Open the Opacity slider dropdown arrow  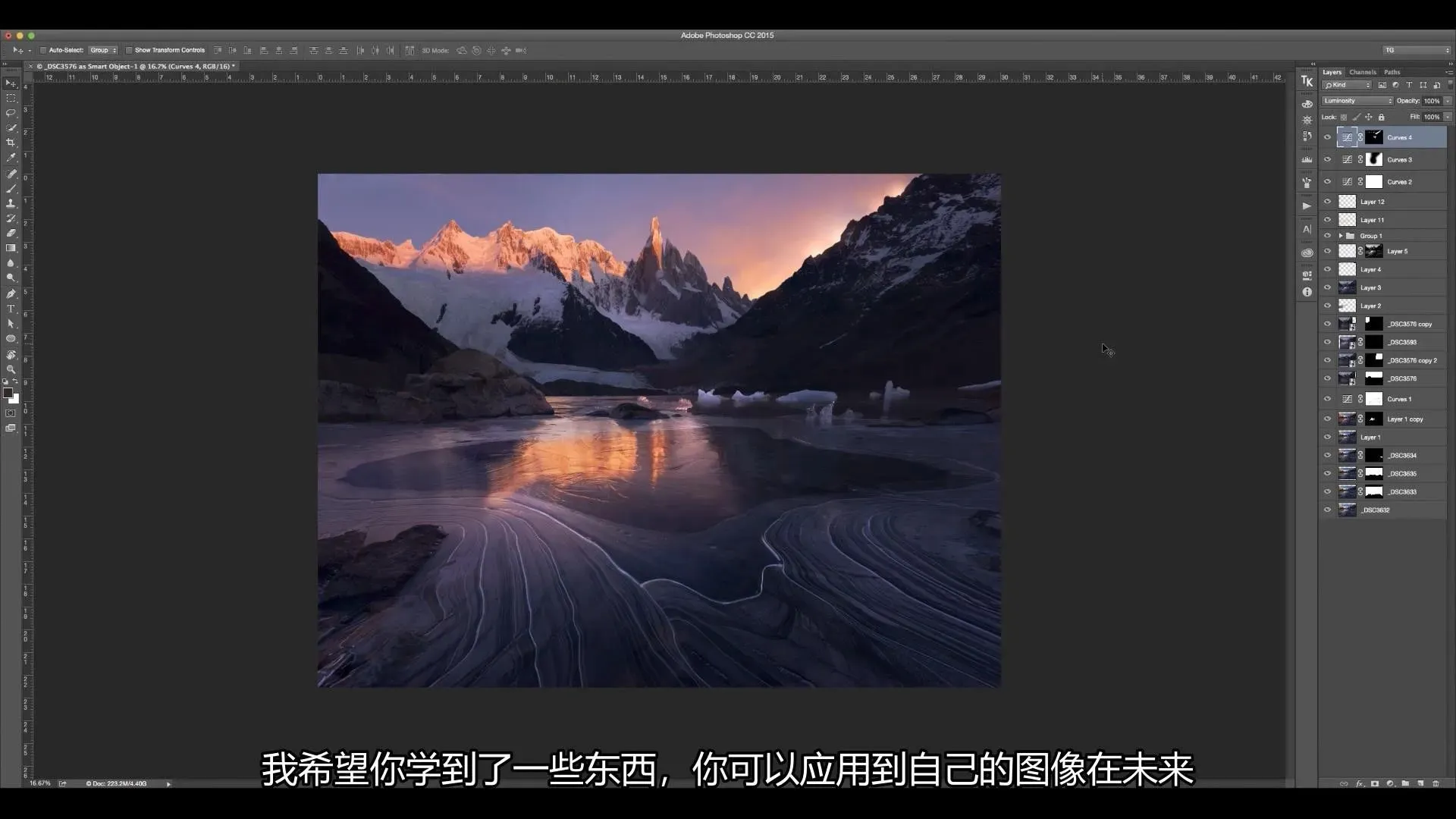tap(1447, 101)
